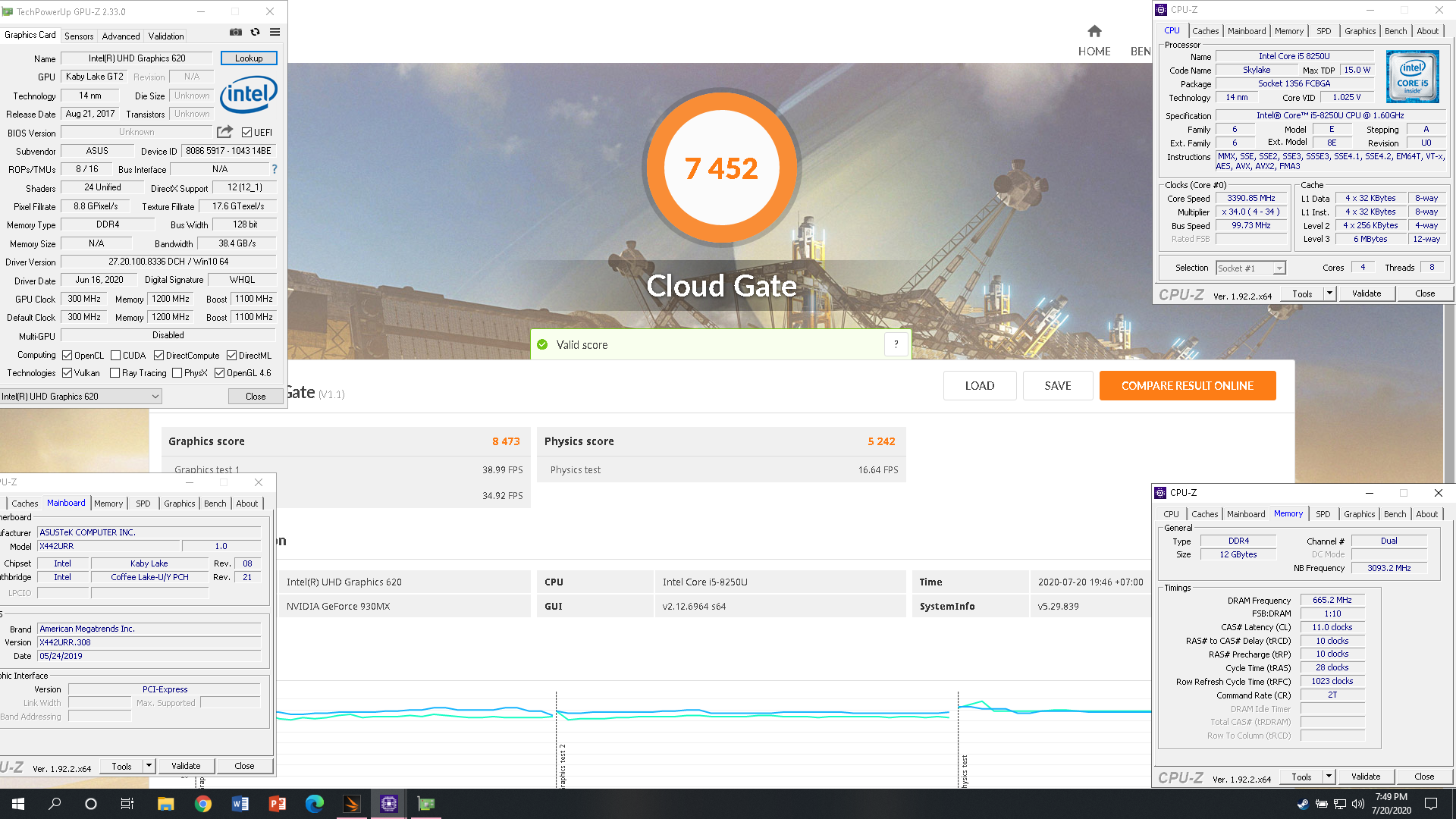Image resolution: width=1456 pixels, height=819 pixels.
Task: Click the Close button in GPU-Z
Action: (256, 397)
